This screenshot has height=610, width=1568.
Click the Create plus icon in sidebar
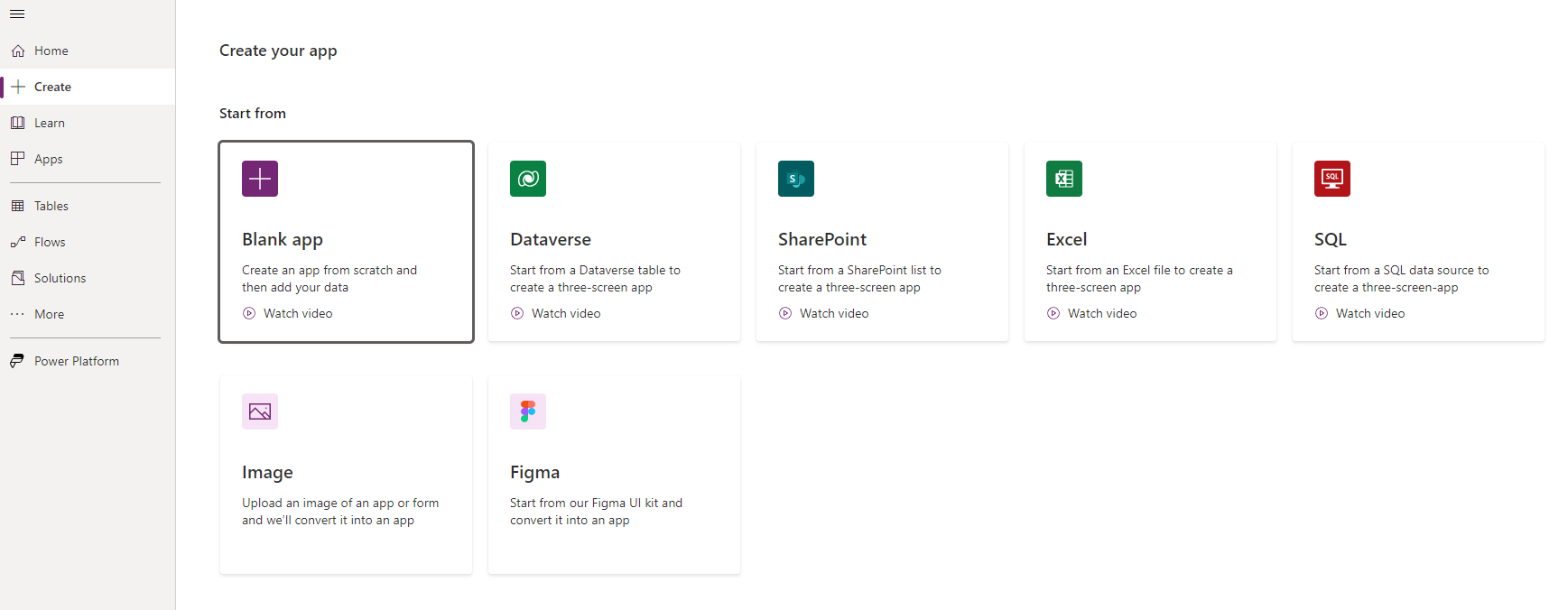point(18,87)
